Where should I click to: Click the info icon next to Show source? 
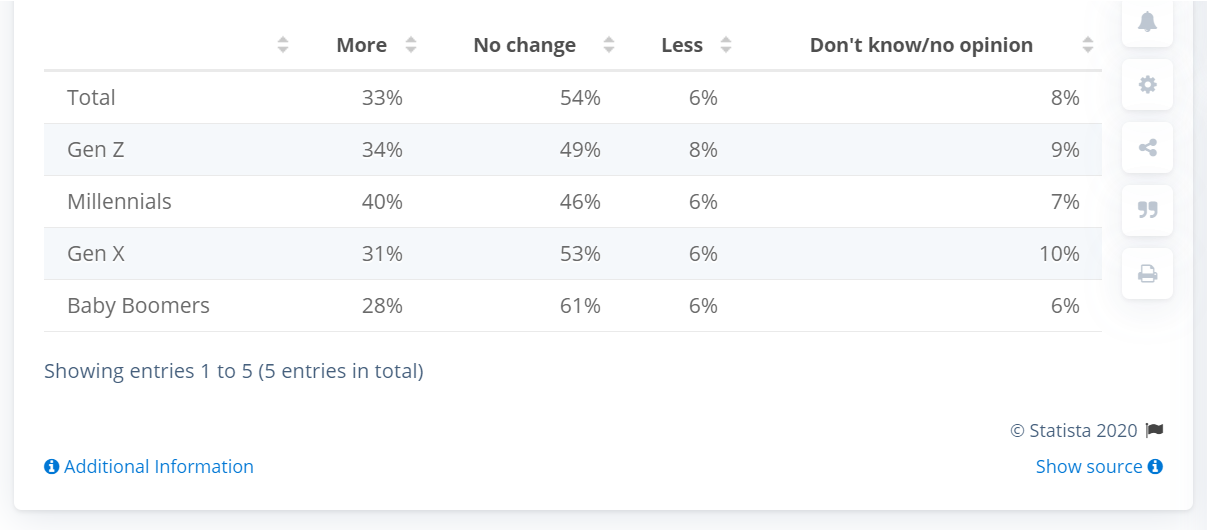click(x=1155, y=467)
